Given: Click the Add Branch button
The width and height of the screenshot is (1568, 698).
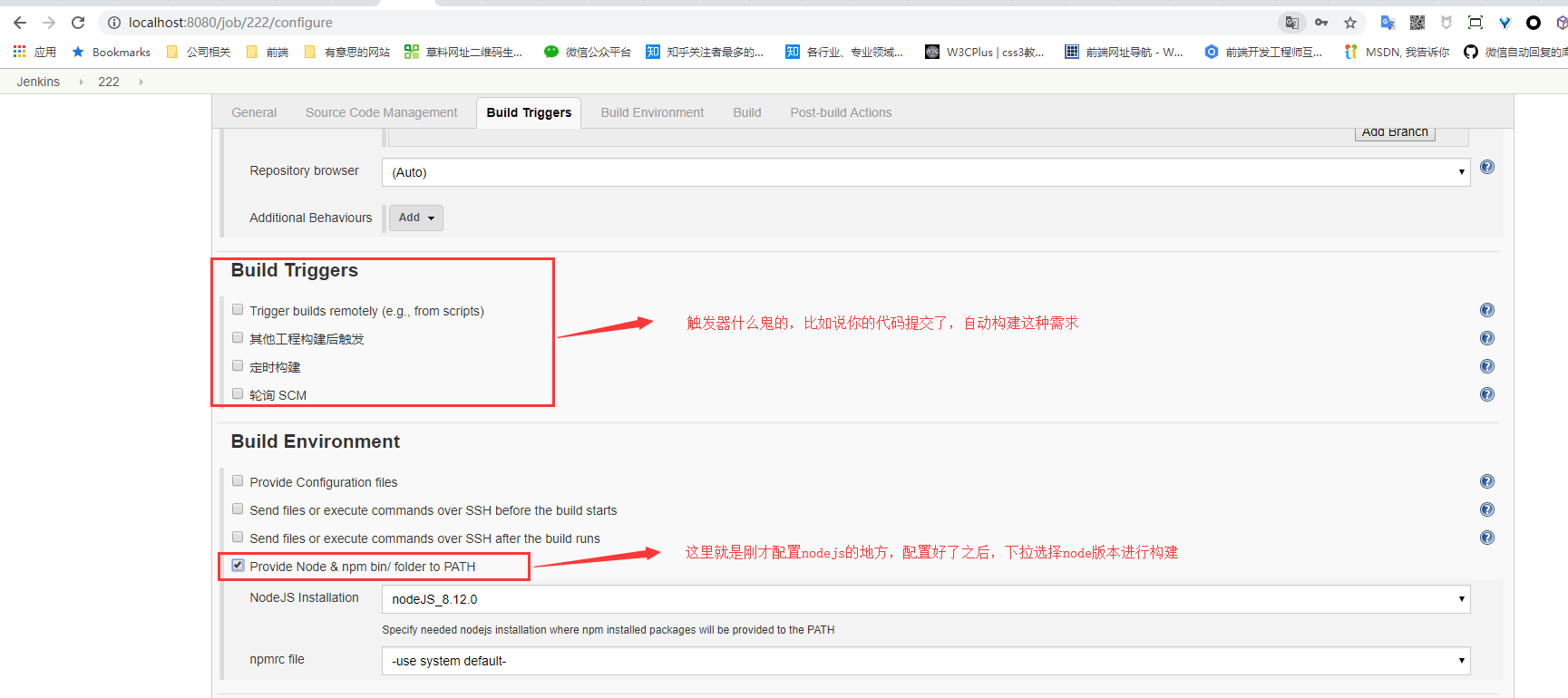Looking at the screenshot, I should pyautogui.click(x=1395, y=133).
